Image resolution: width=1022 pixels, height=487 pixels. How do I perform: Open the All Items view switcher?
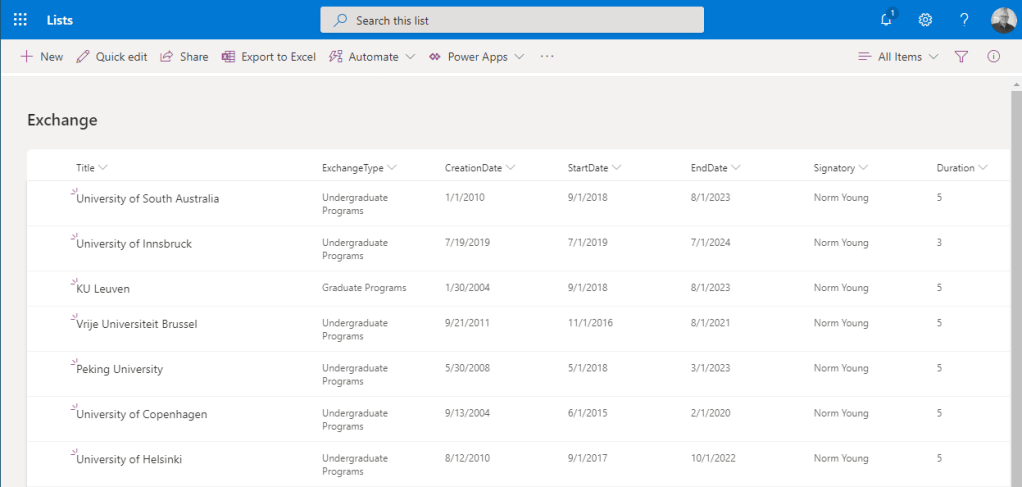[898, 57]
